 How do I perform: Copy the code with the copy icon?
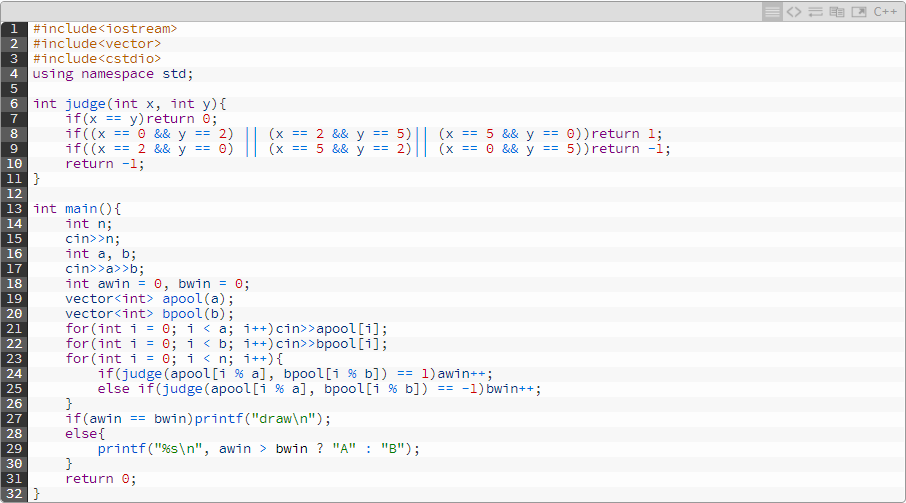point(837,12)
